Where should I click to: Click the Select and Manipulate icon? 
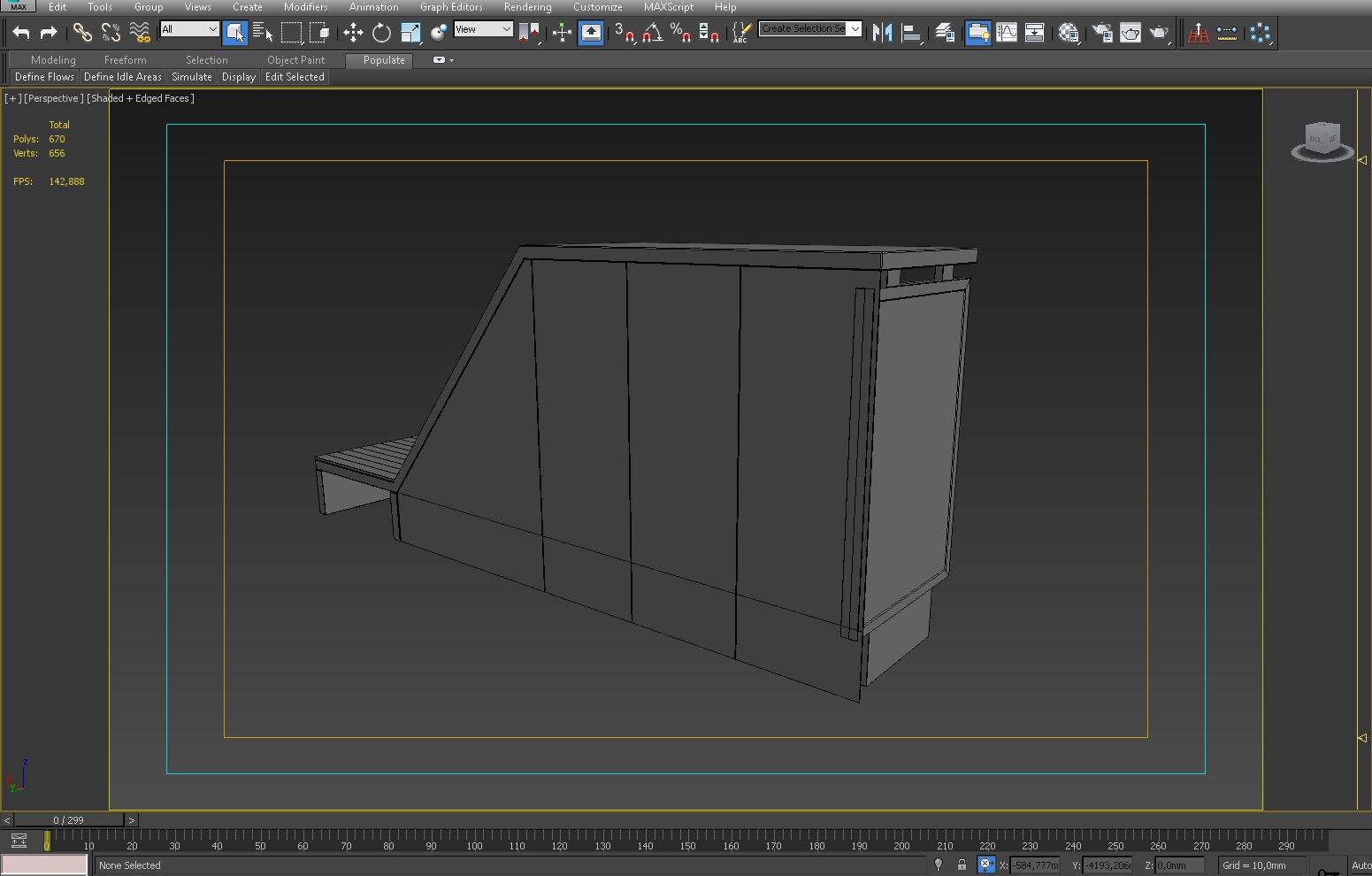(562, 33)
